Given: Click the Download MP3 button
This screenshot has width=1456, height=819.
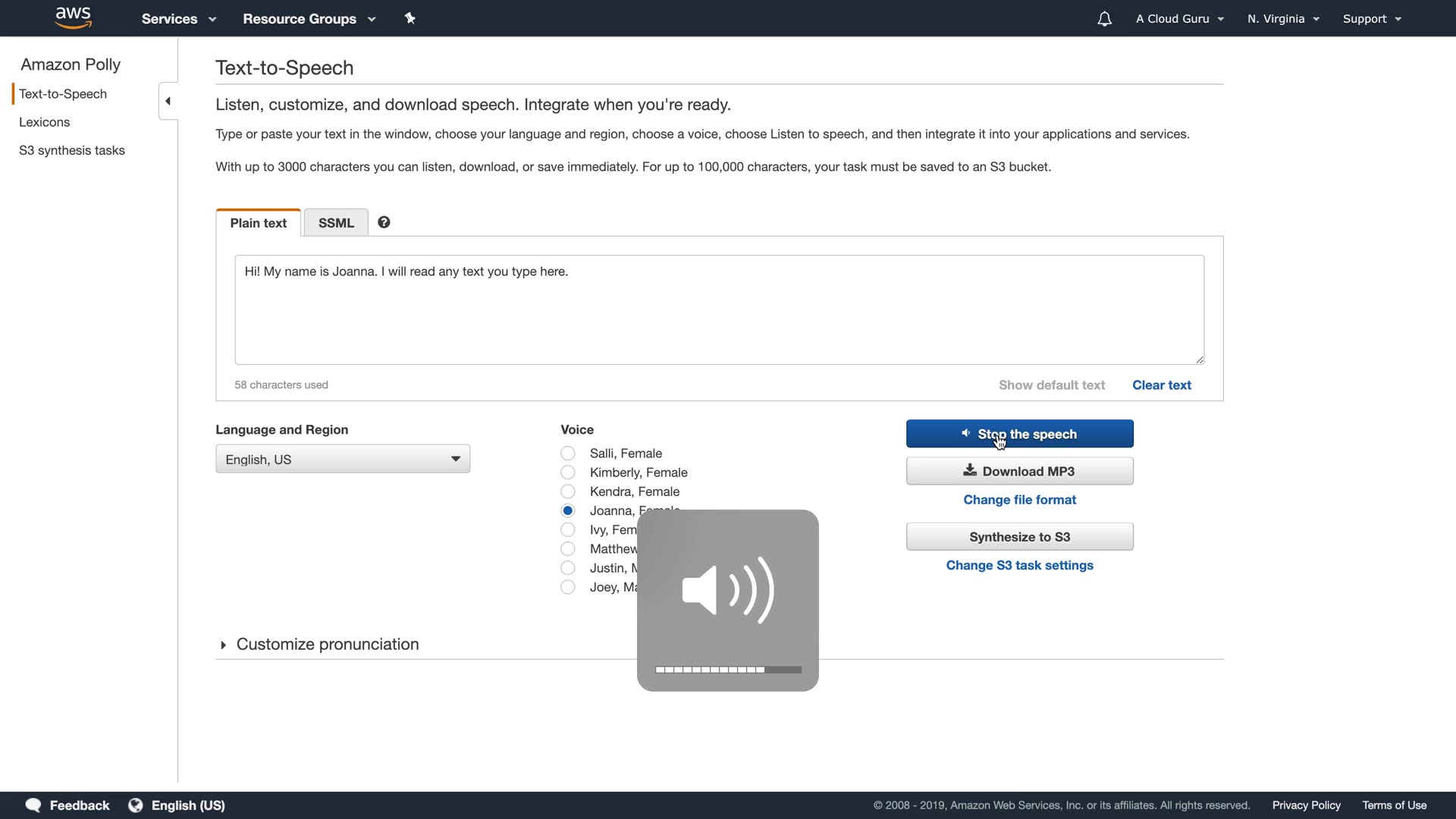Looking at the screenshot, I should (x=1019, y=471).
